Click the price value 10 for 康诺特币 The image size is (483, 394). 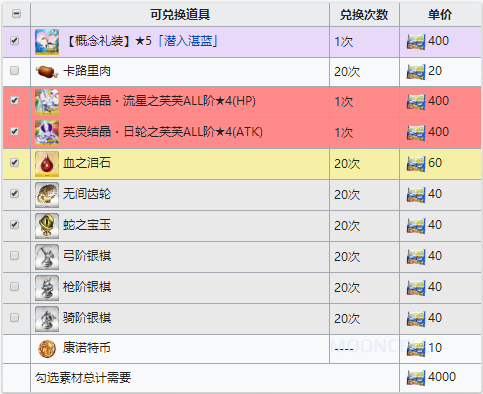pyautogui.click(x=435, y=348)
